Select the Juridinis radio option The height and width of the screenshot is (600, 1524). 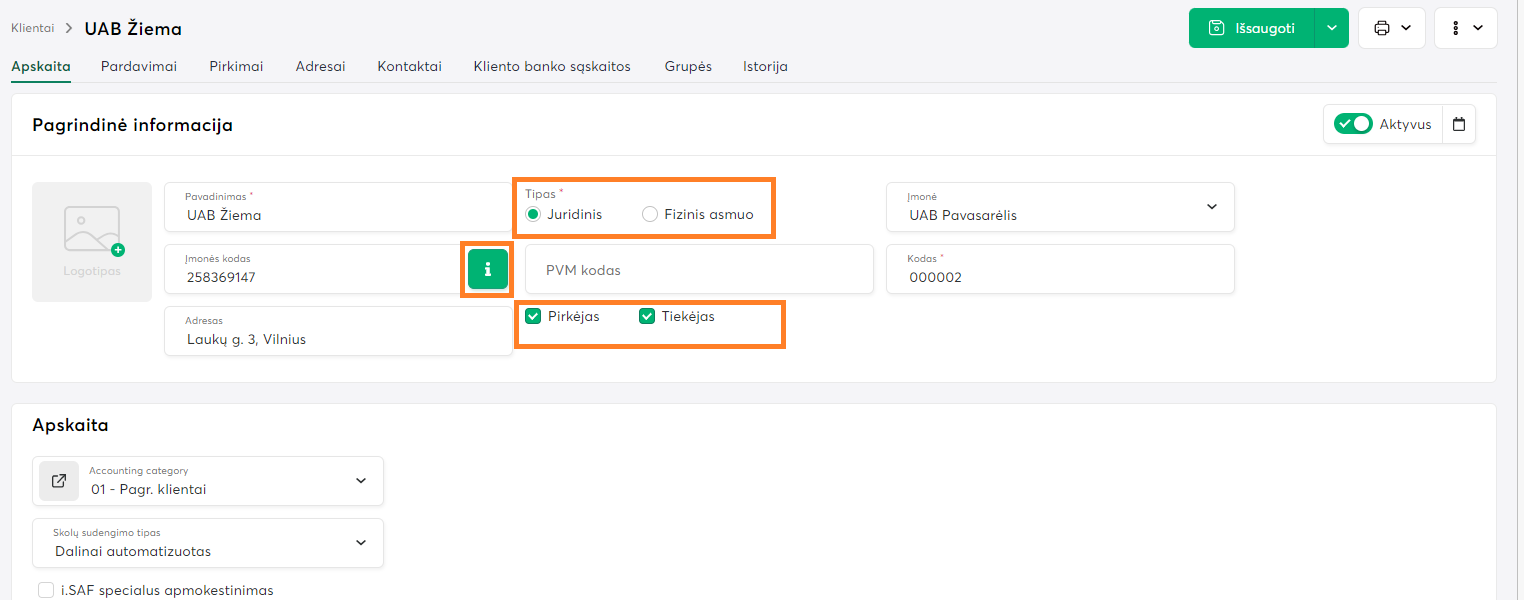click(x=533, y=214)
